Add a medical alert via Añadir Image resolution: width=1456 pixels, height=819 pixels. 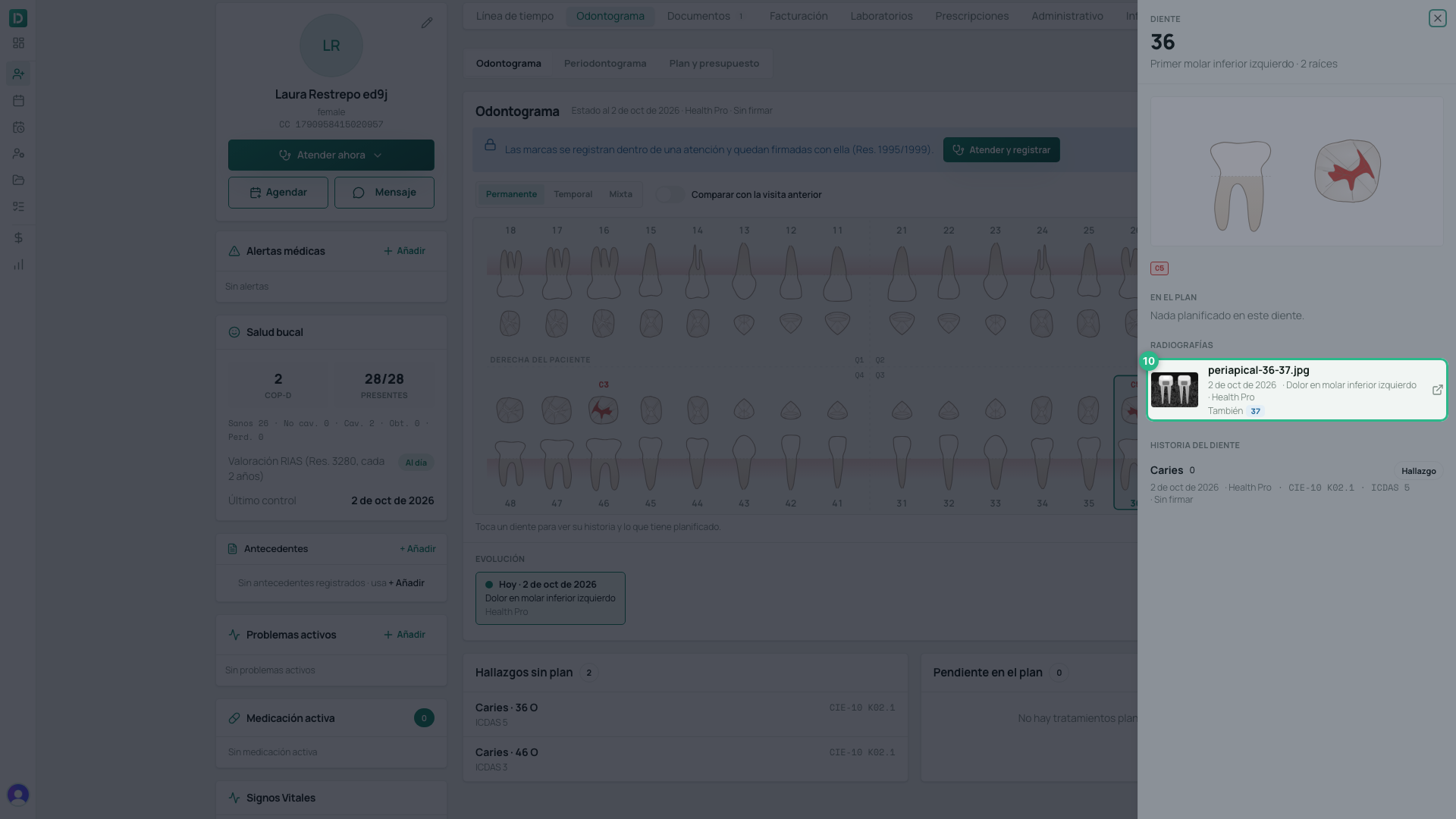click(404, 251)
